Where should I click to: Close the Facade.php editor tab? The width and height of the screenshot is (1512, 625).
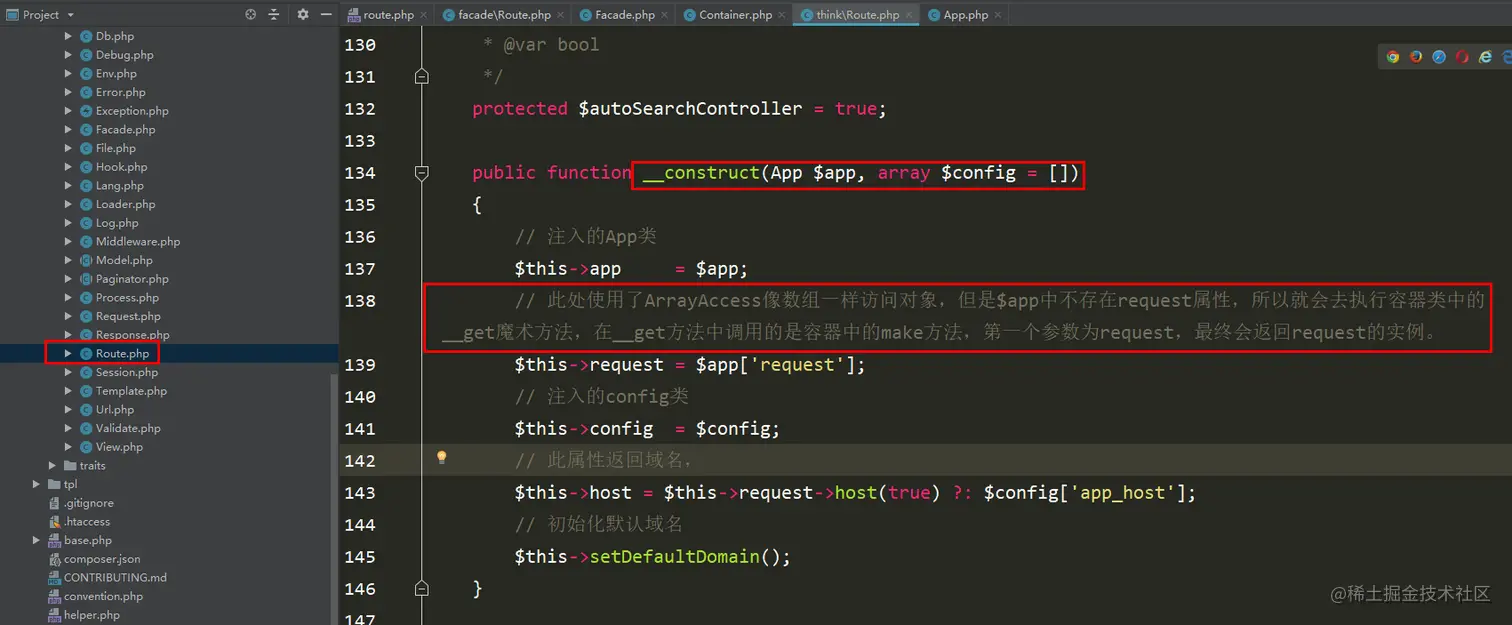click(x=664, y=15)
